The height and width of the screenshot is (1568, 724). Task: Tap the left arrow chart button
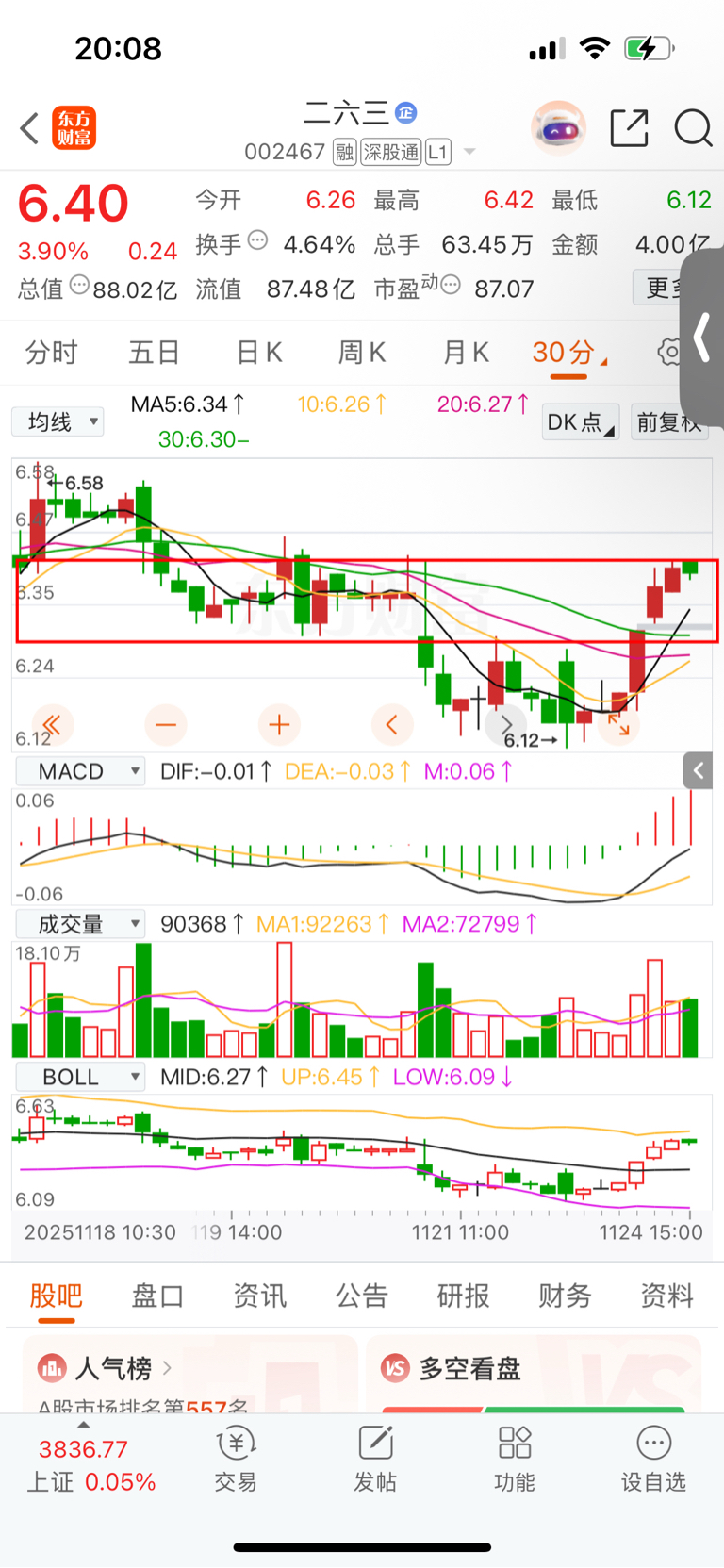[392, 724]
